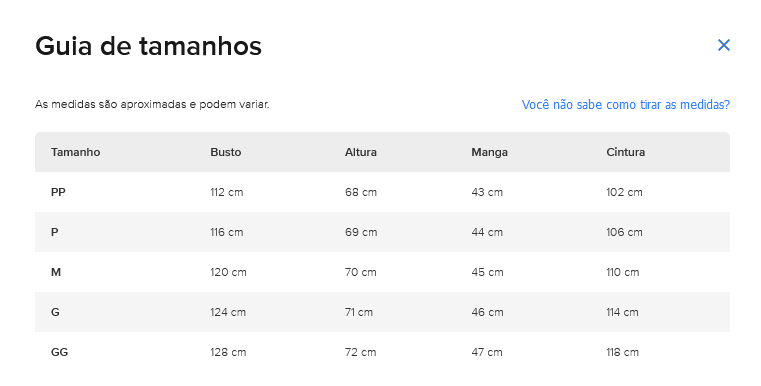This screenshot has height=386, width=761.
Task: Click the 112 cm bust value
Action: coord(227,192)
